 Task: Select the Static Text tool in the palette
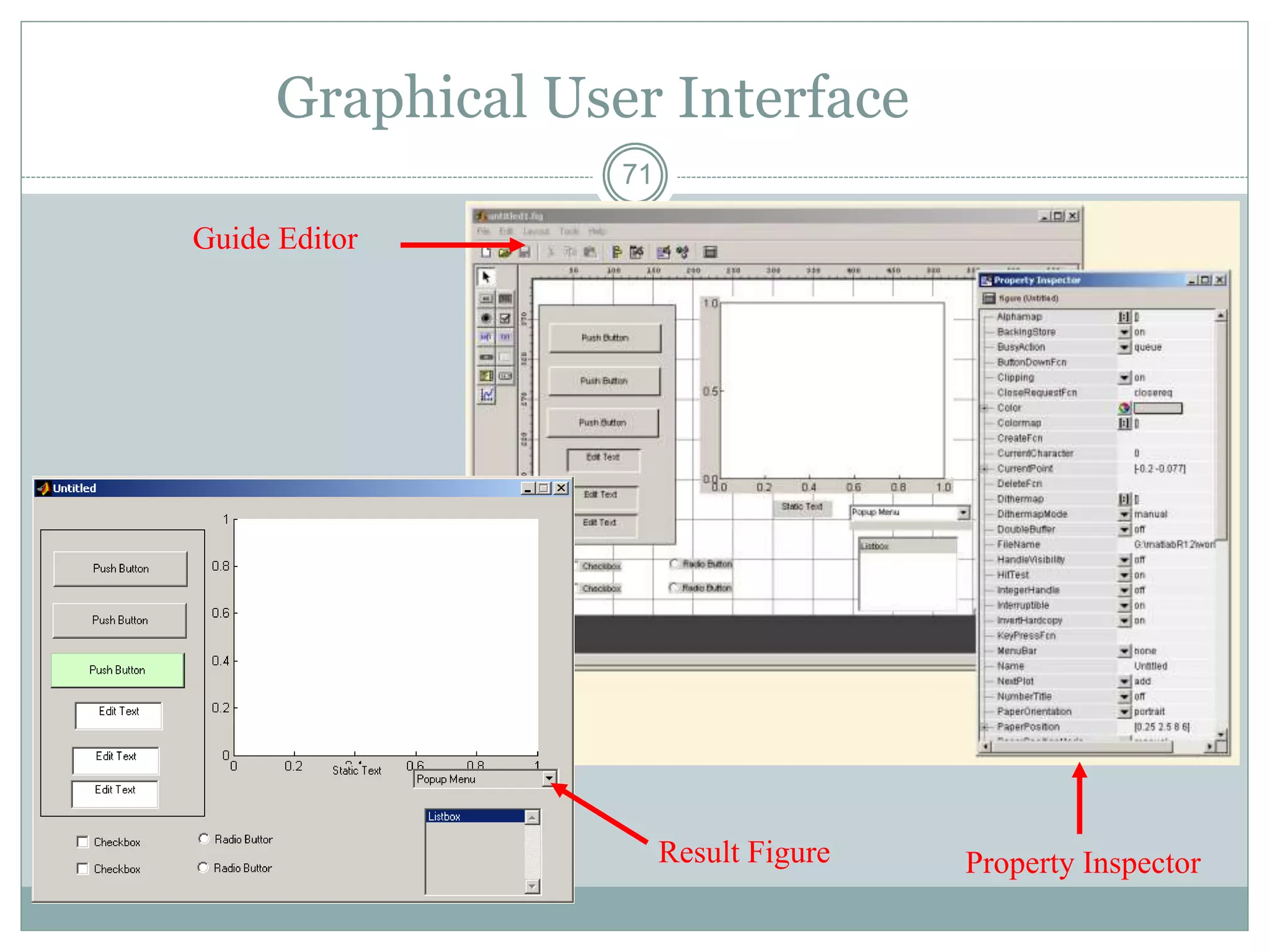coord(505,337)
